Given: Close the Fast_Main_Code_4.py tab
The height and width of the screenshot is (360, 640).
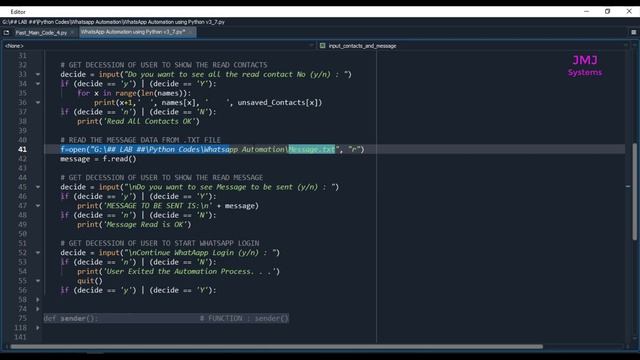Looking at the screenshot, I should (72, 32).
